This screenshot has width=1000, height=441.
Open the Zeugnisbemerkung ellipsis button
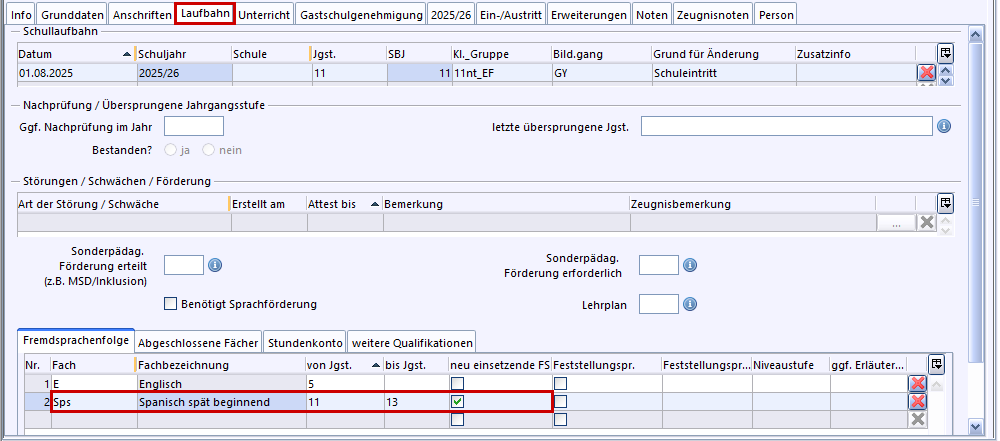tap(896, 223)
